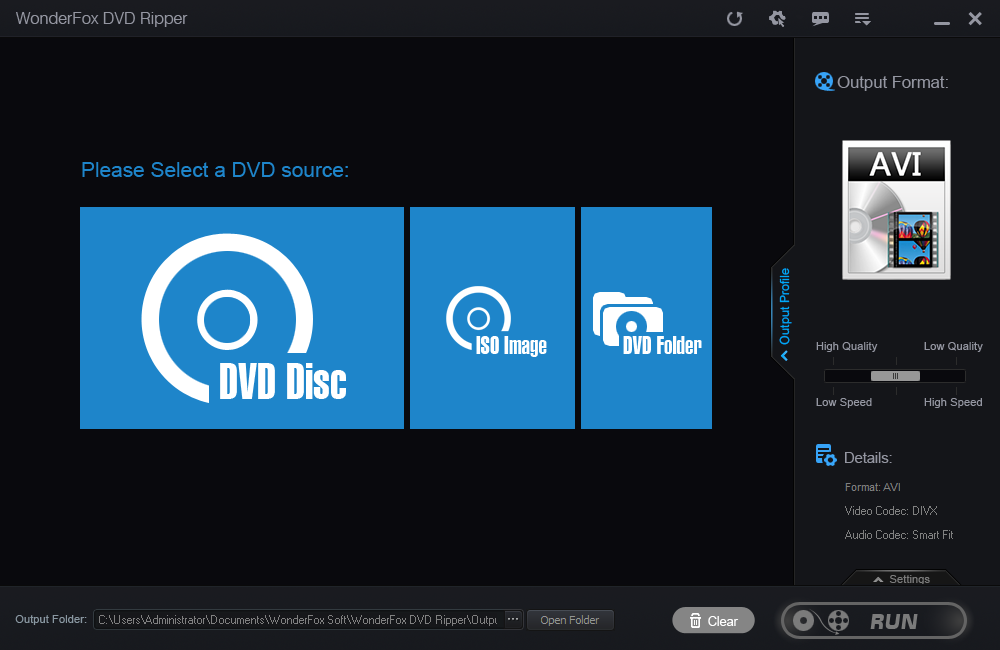Screen dimensions: 1000x650
Task: Select the DVD Disc source option
Action: coord(240,318)
